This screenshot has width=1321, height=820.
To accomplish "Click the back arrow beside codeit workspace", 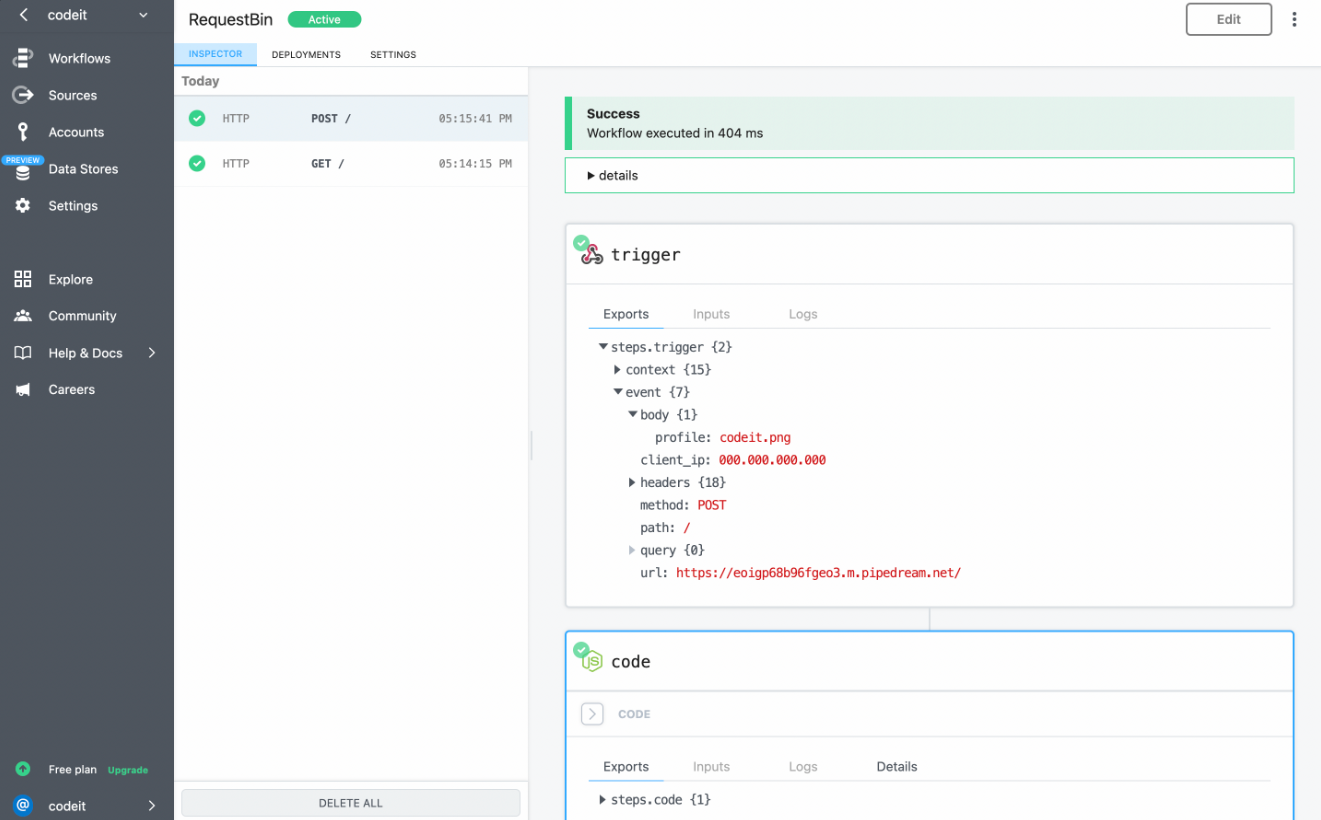I will [23, 15].
